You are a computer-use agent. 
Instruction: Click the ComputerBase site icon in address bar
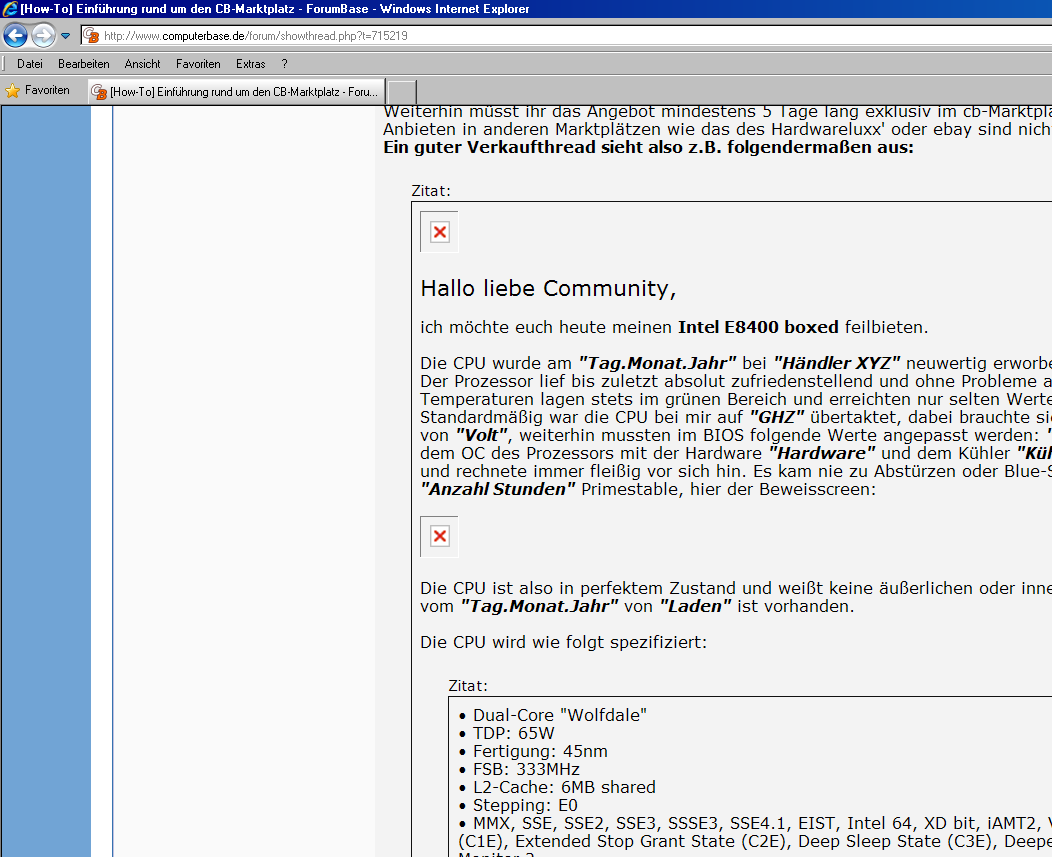(91, 36)
